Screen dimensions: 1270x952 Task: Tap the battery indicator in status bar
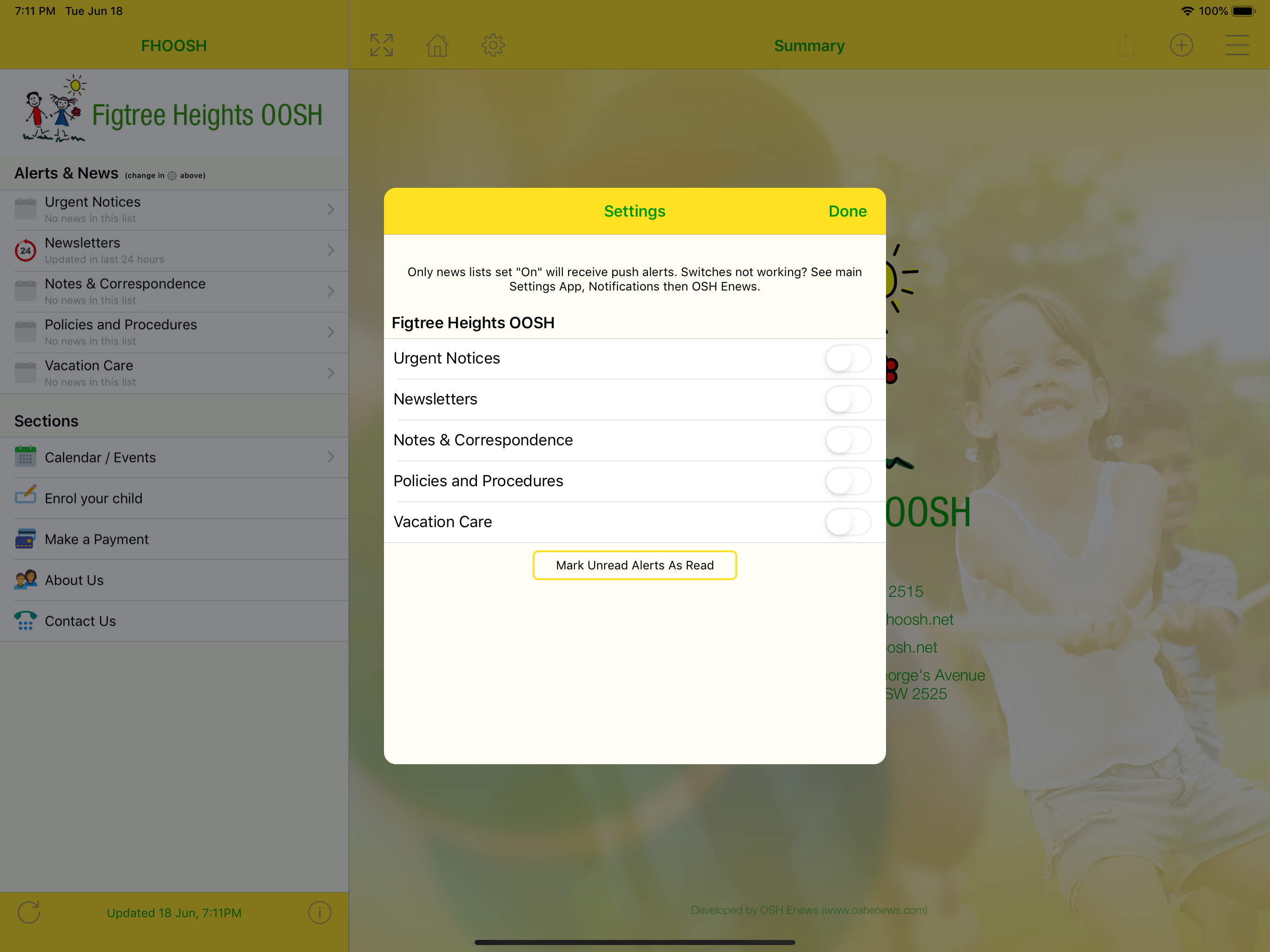click(1244, 11)
